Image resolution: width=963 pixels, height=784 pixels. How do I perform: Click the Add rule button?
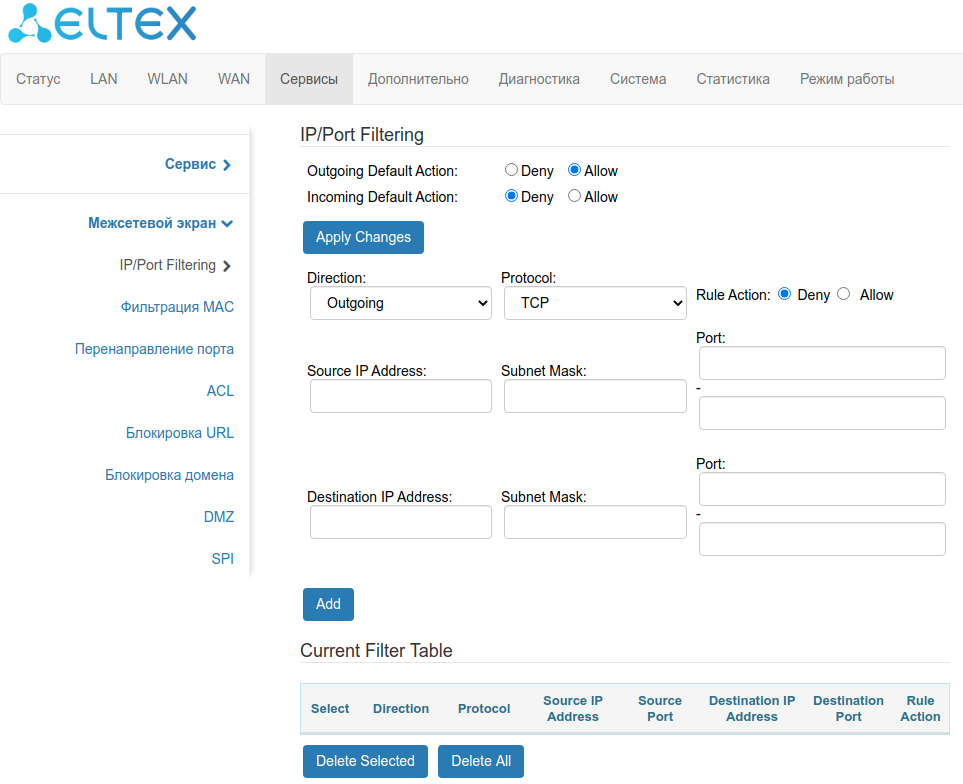(x=328, y=604)
